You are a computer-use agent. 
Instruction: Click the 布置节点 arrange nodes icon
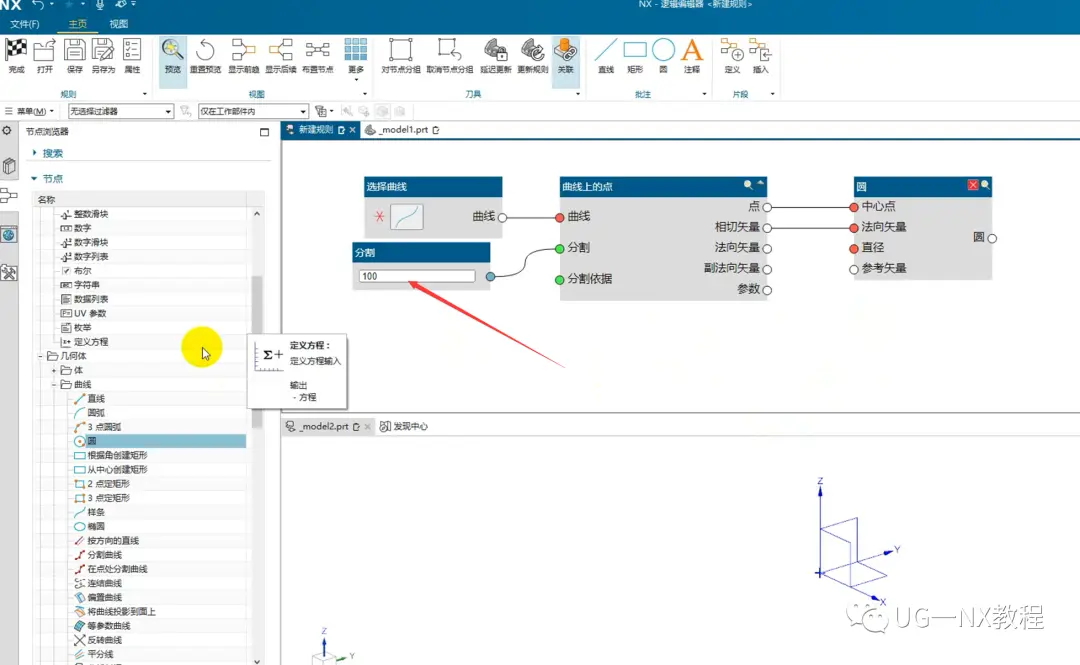pyautogui.click(x=318, y=50)
